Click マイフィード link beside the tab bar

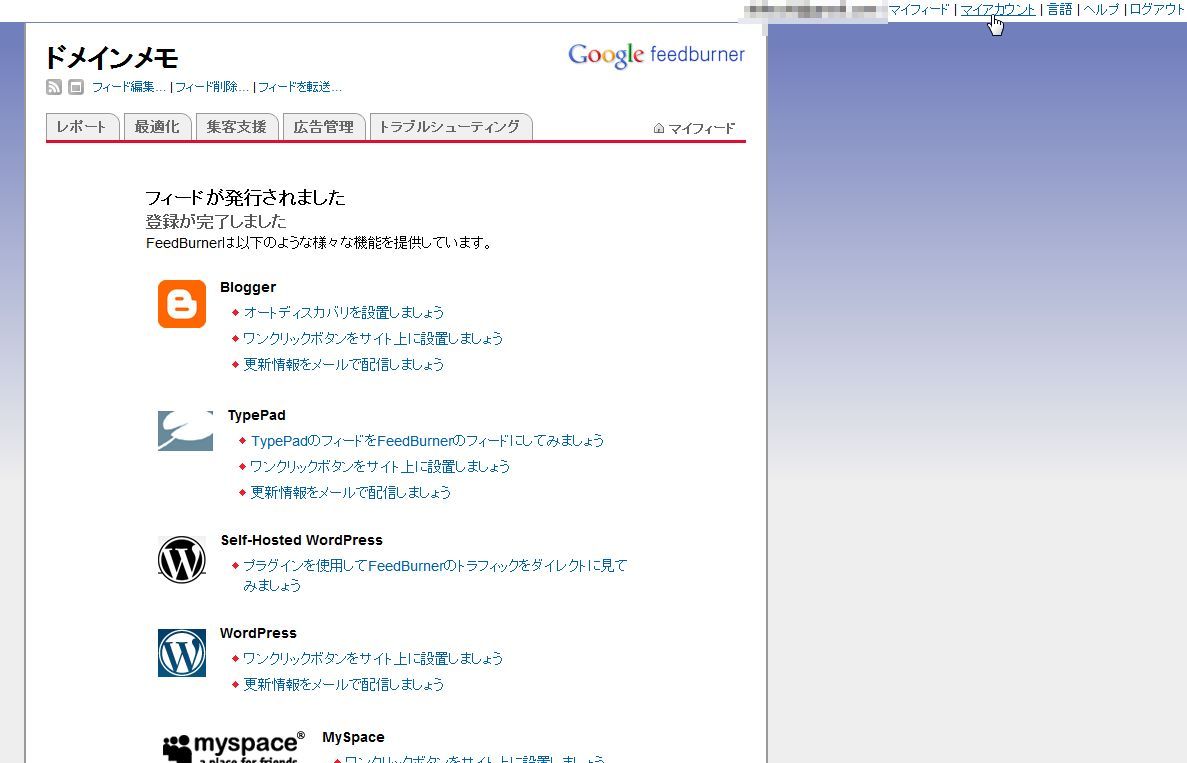pos(702,129)
